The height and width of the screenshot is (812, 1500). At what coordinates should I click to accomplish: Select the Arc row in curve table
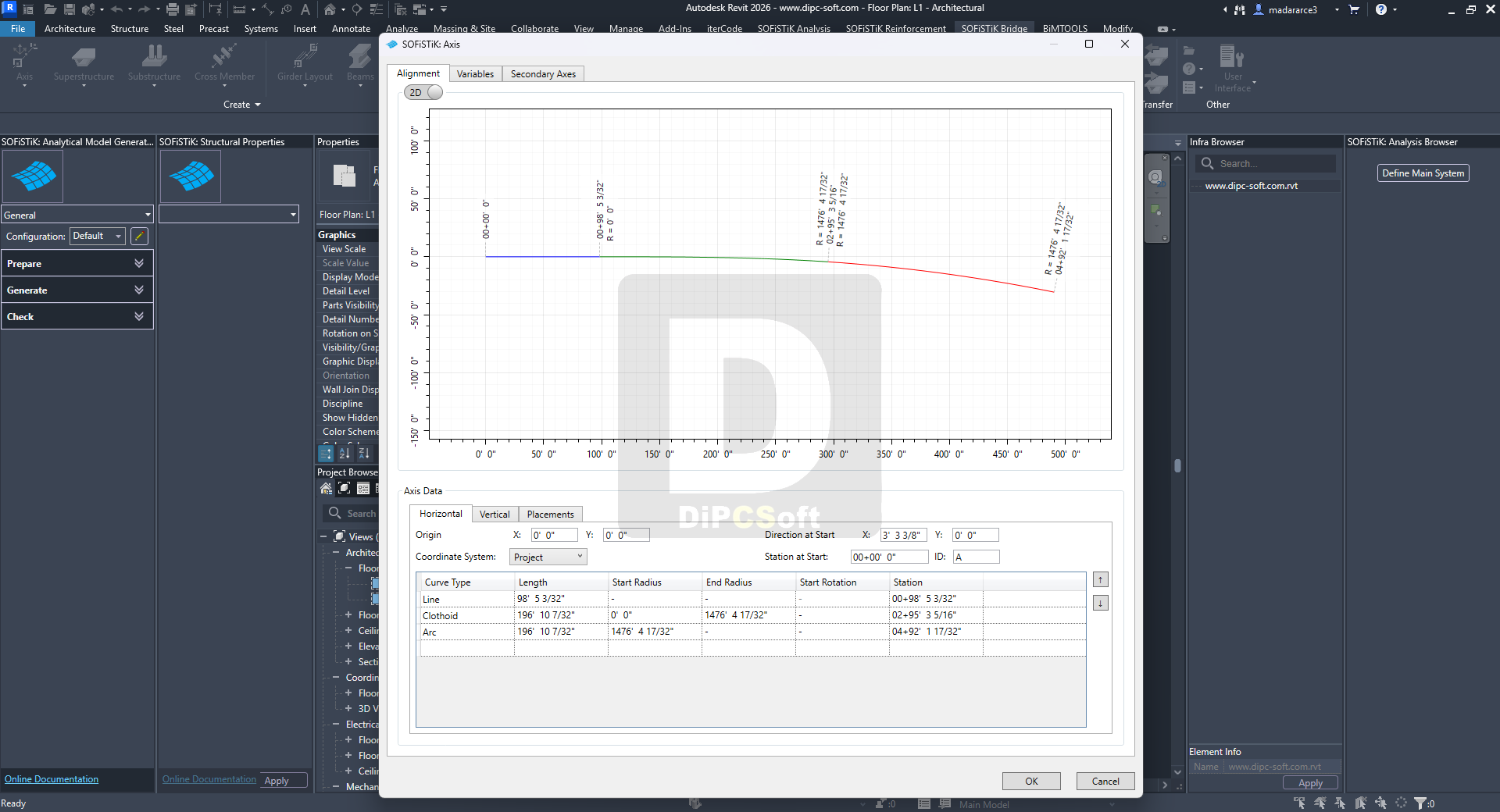(x=752, y=632)
